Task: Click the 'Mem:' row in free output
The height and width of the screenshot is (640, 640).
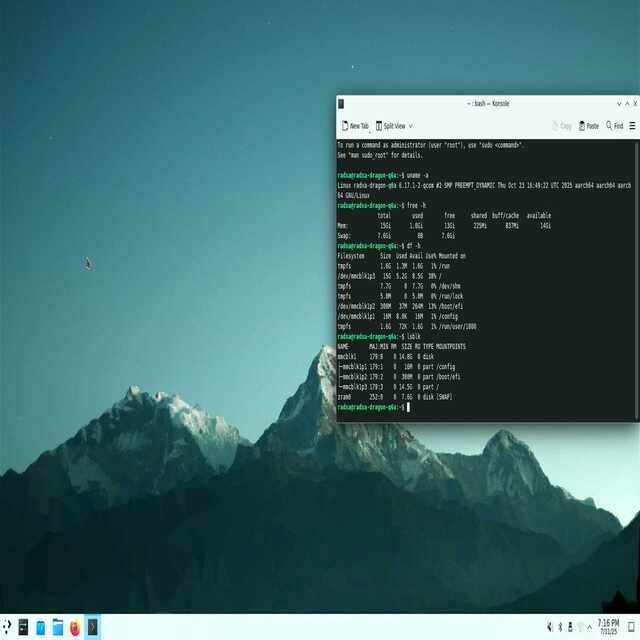Action: coord(444,226)
